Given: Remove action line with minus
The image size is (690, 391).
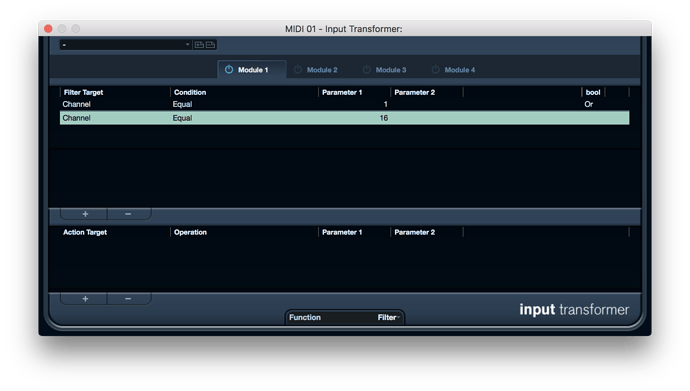Looking at the screenshot, I should click(x=128, y=299).
